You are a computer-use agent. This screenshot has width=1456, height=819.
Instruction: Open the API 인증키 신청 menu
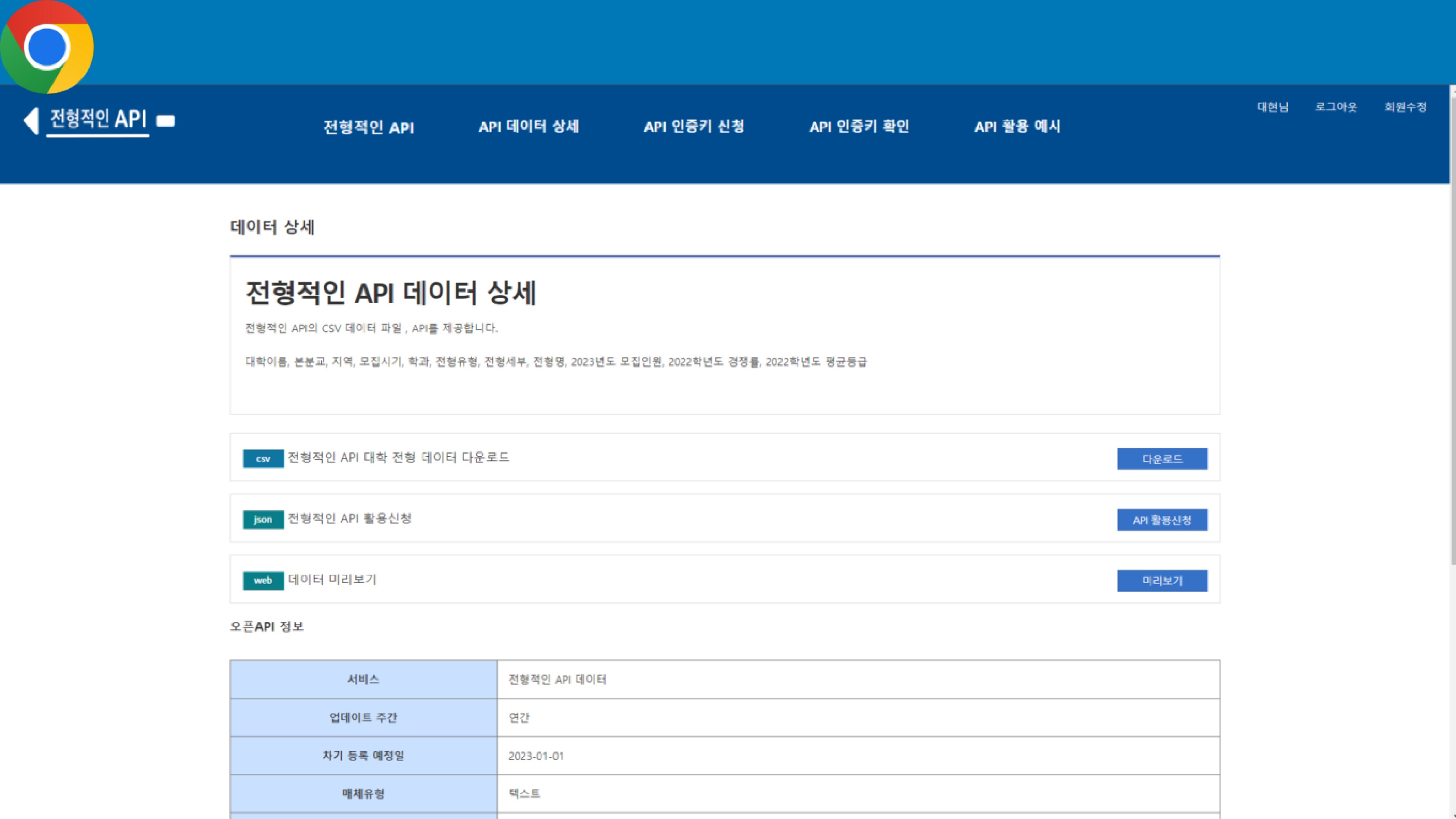pos(693,127)
